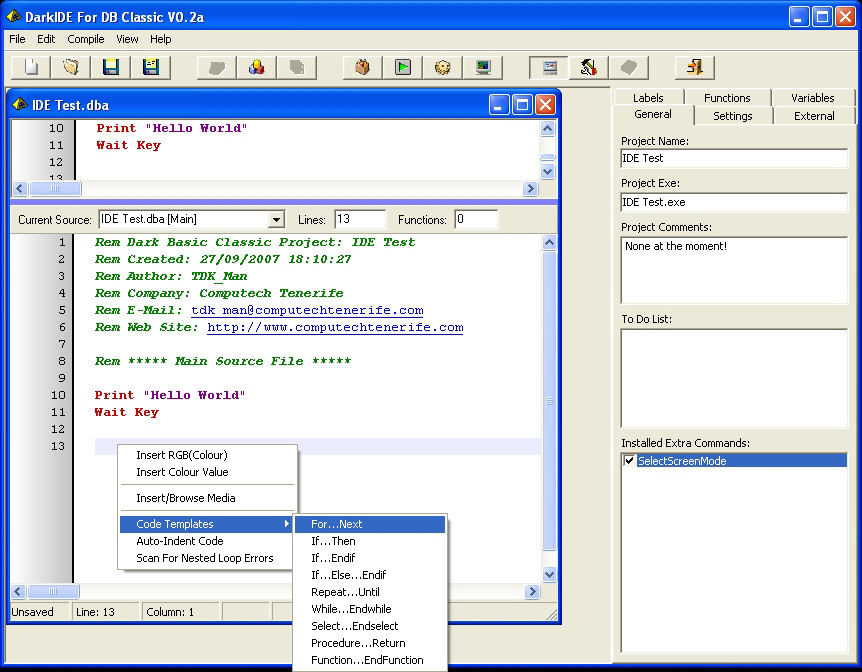Viewport: 862px width, 672px height.
Task: Click the Project Name input field
Action: pos(734,158)
